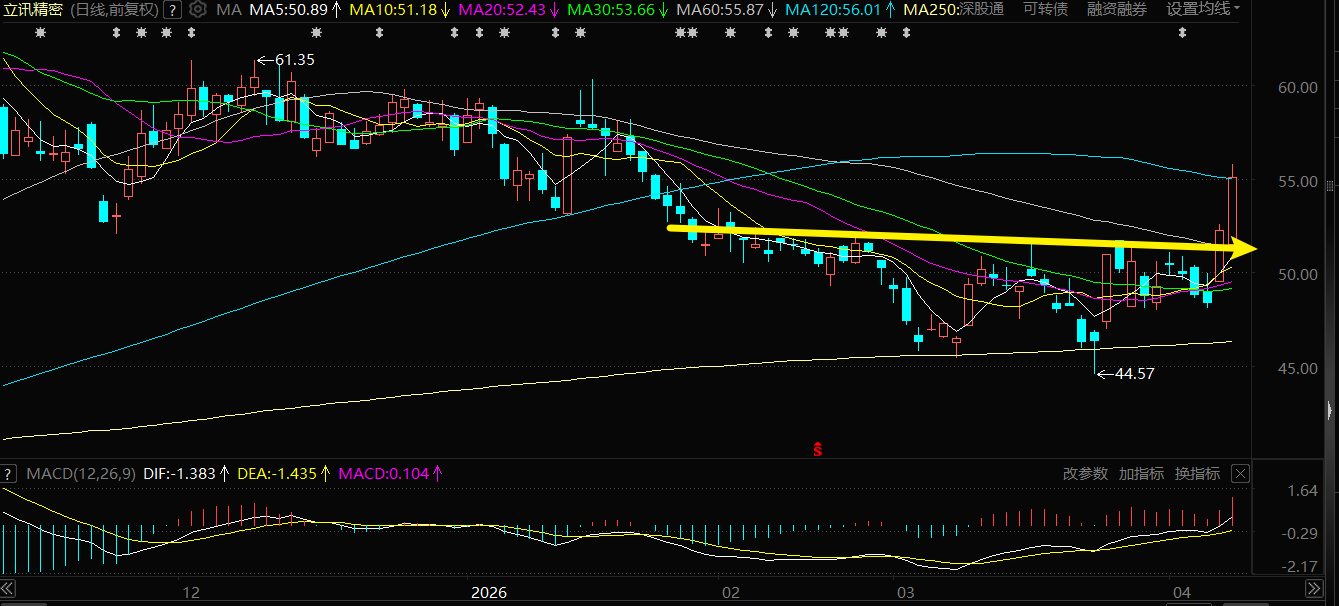Switch to the 深股通 tab
Image resolution: width=1339 pixels, height=606 pixels.
pos(982,10)
